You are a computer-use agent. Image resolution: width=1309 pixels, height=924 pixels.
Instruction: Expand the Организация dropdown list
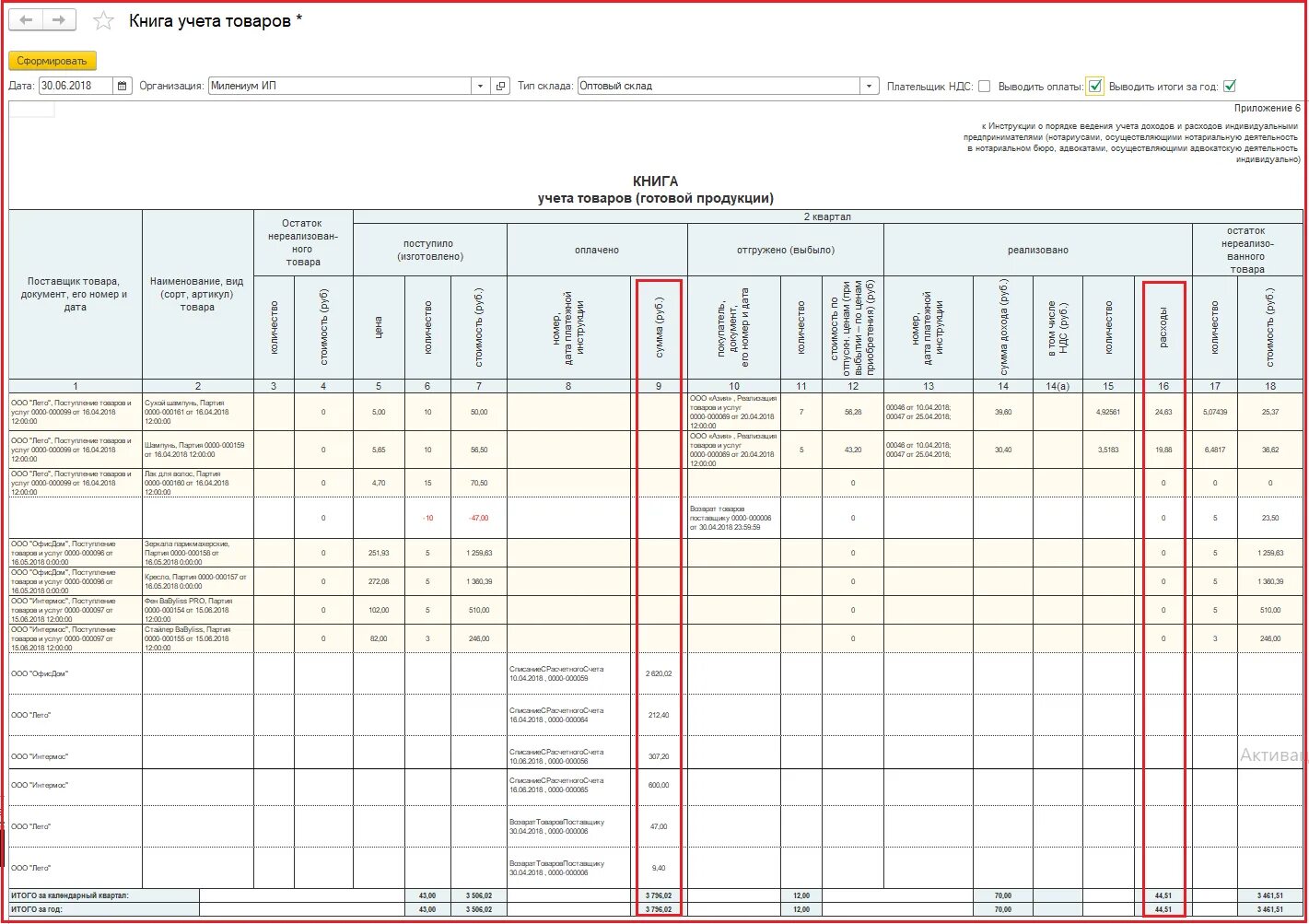[480, 86]
